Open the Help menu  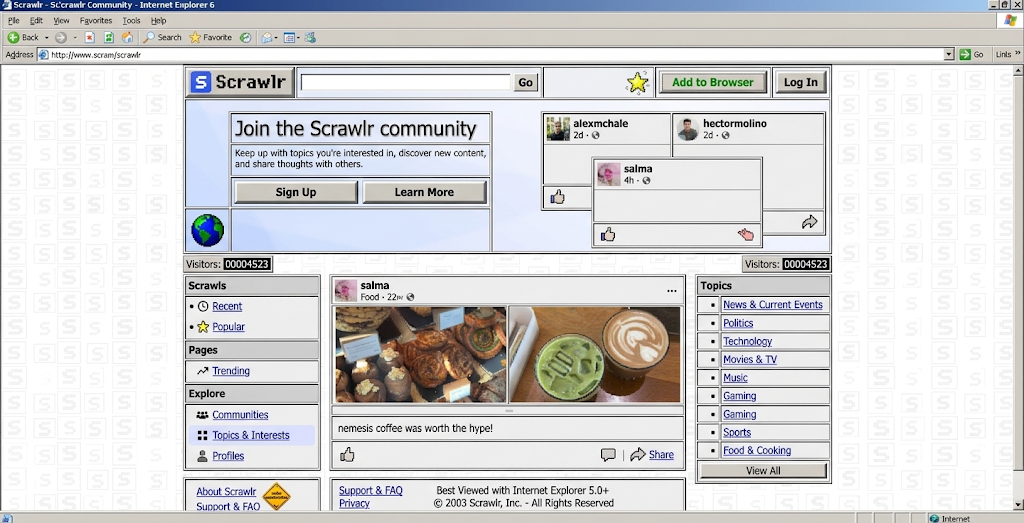coord(159,21)
